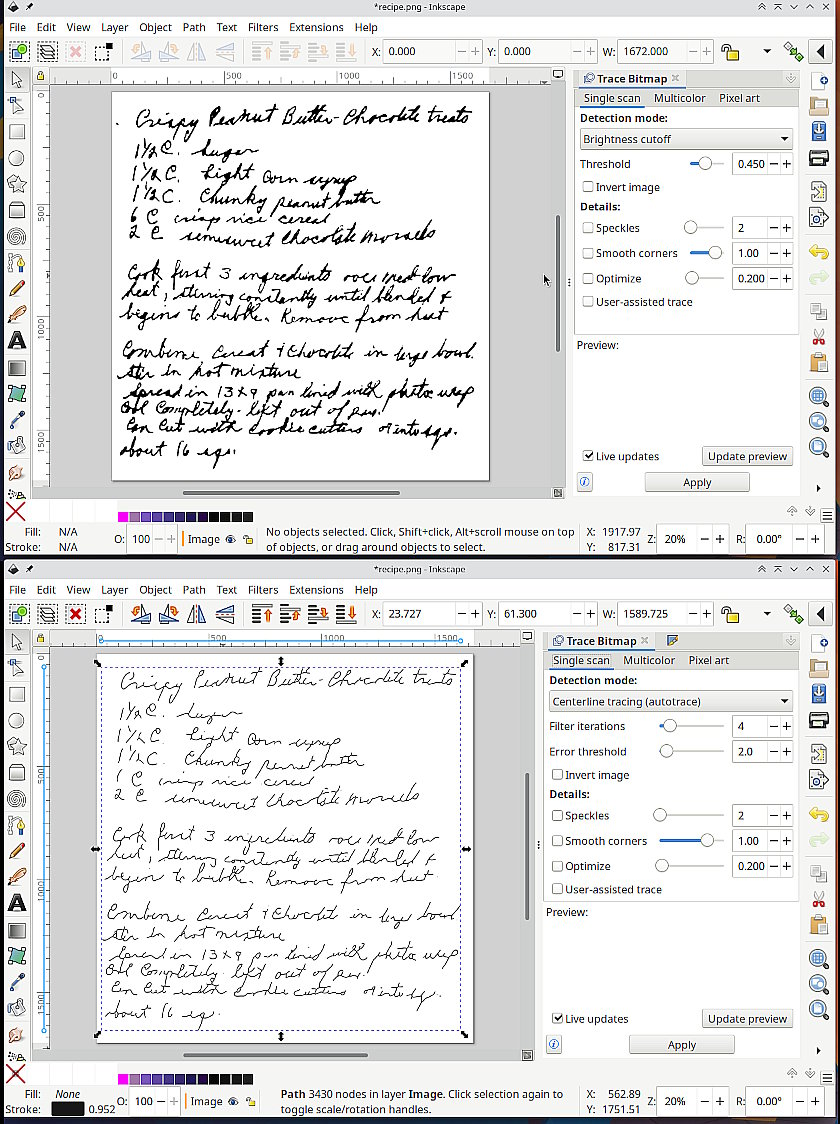Viewport: 840px width, 1124px height.
Task: Click Undo arrow in upper window command bar
Action: pyautogui.click(x=818, y=252)
